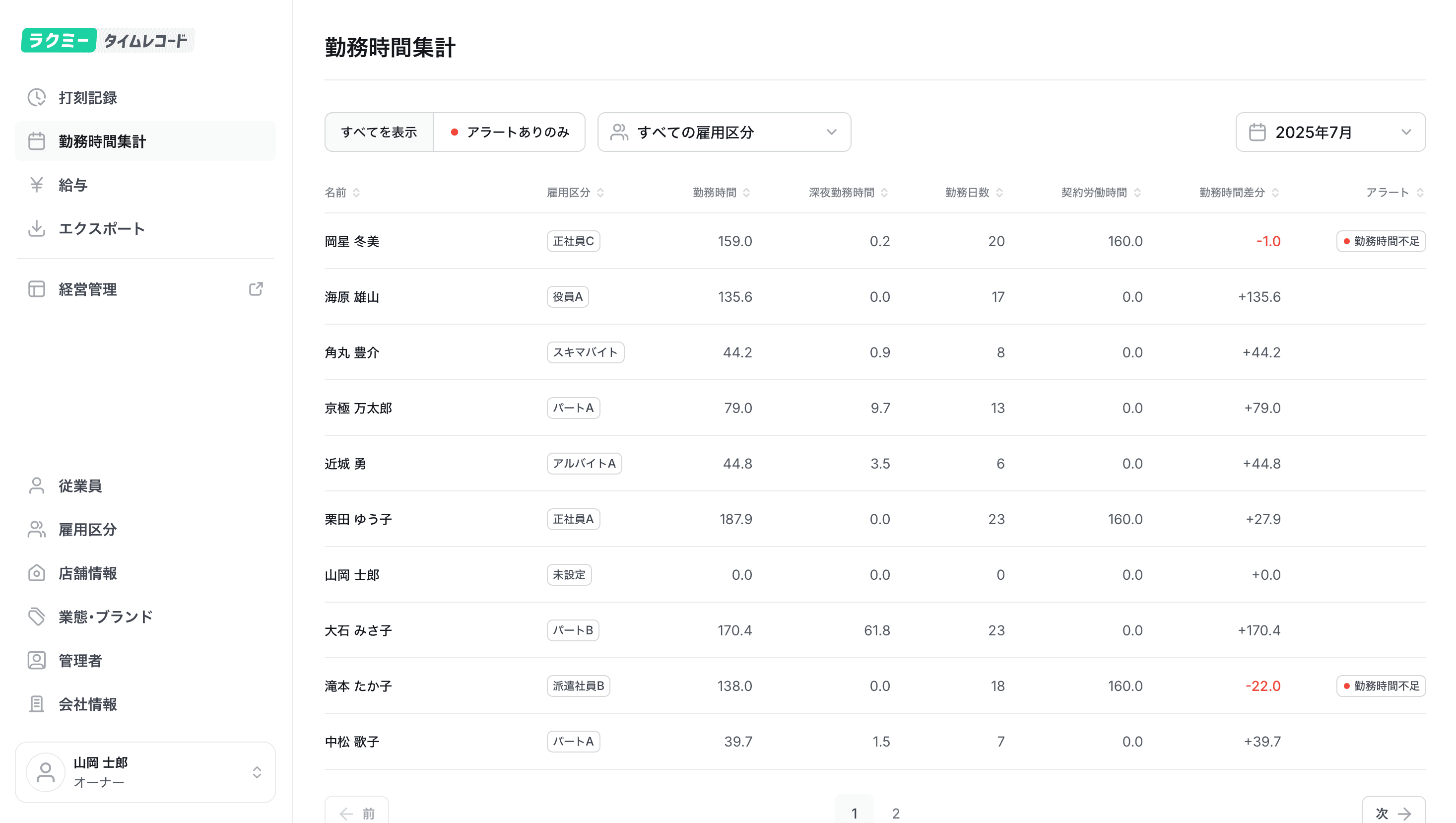Open 管理者 in the sidebar menu

80,660
